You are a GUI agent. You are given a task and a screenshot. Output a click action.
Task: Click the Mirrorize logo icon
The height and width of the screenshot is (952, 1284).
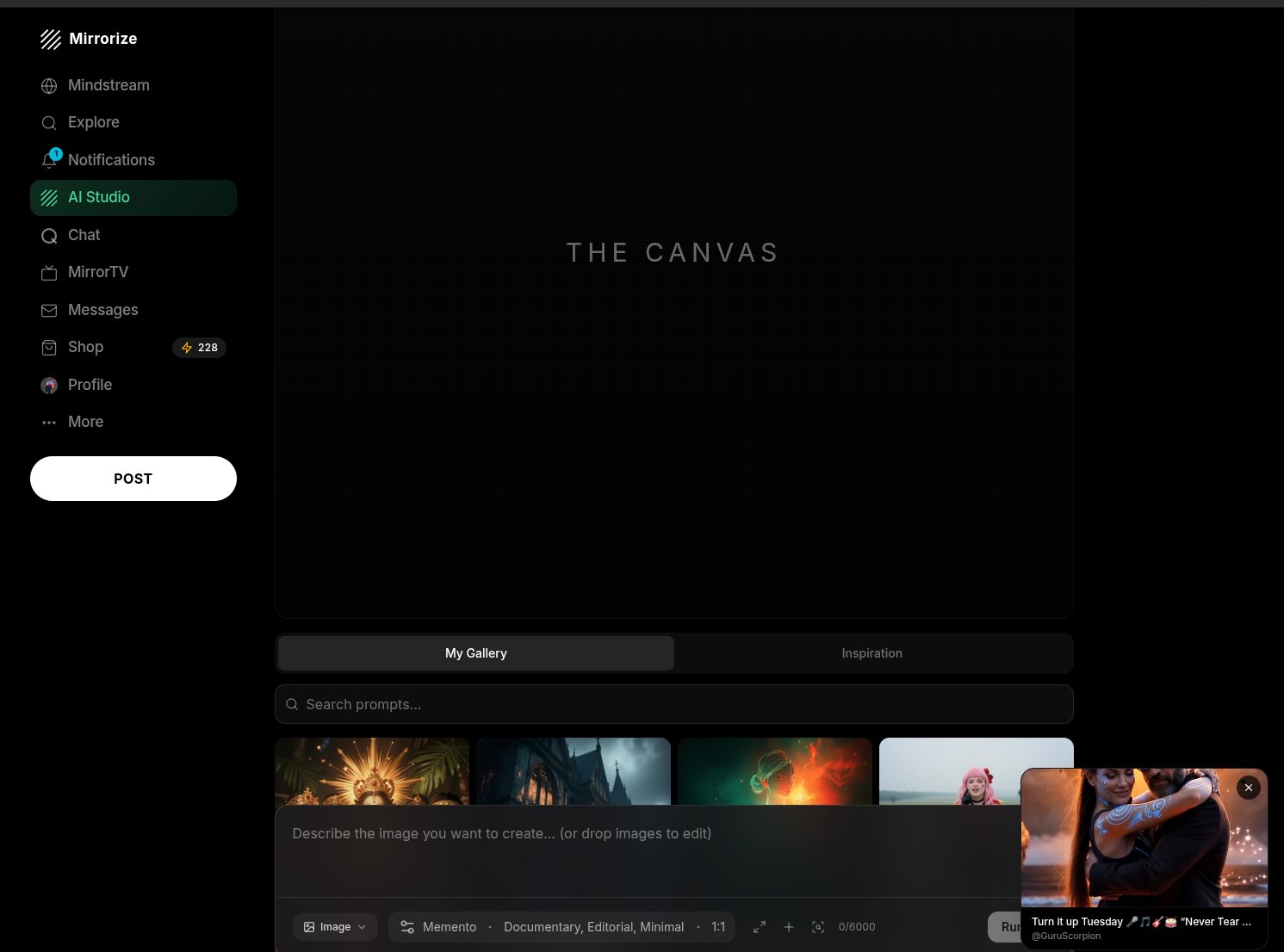51,39
